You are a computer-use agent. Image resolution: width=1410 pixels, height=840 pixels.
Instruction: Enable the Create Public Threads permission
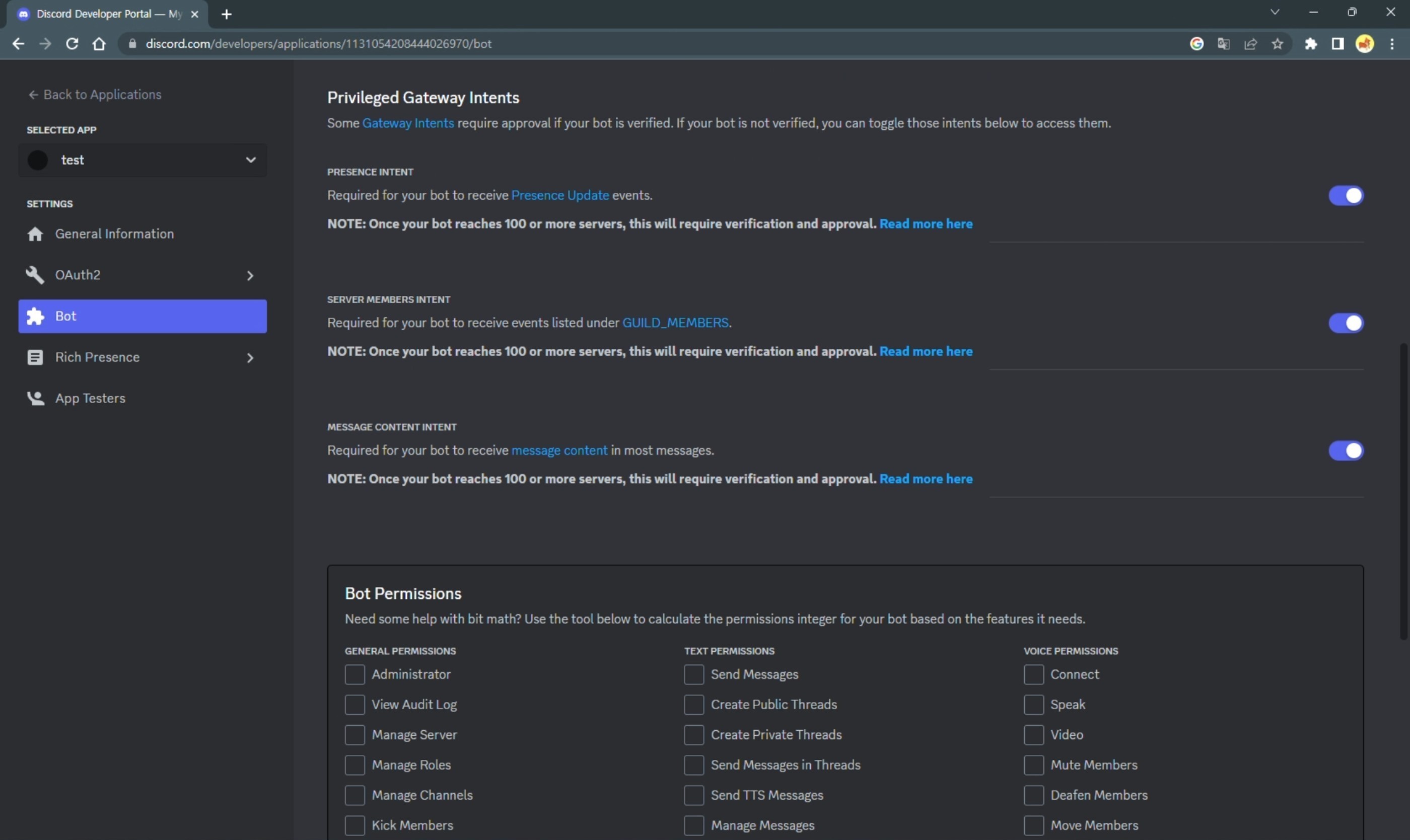(694, 705)
